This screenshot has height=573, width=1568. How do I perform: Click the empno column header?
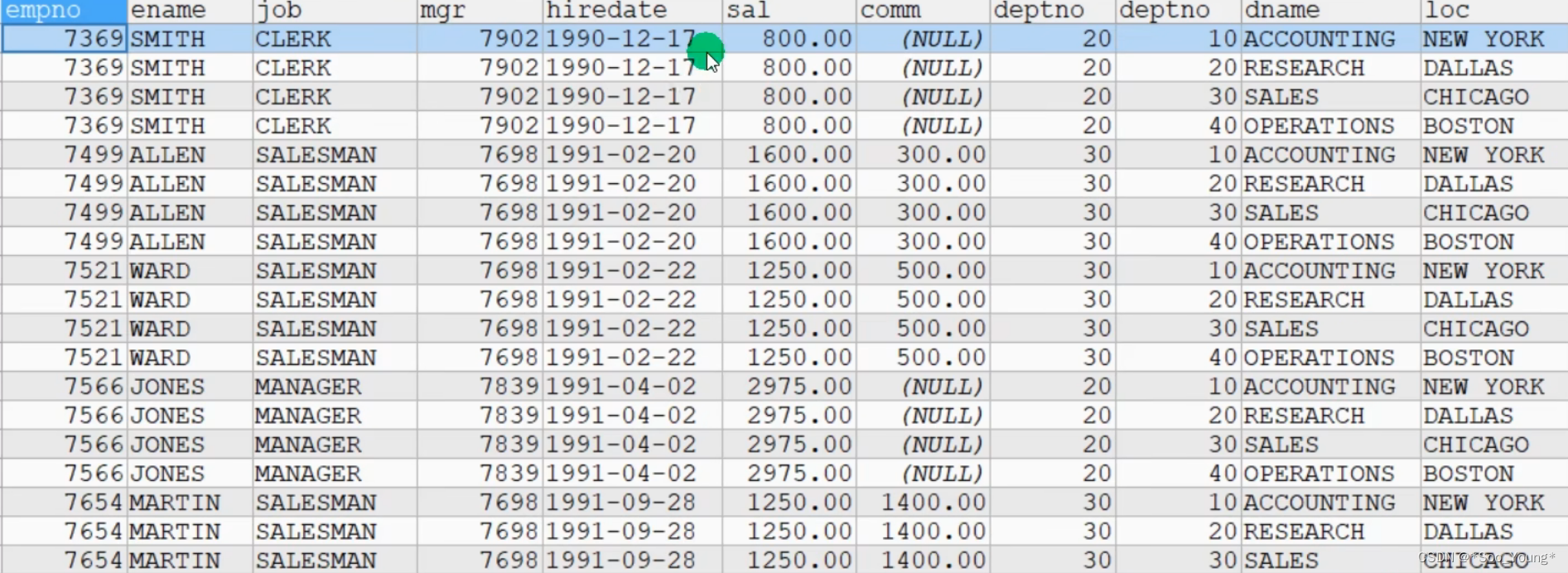point(64,11)
